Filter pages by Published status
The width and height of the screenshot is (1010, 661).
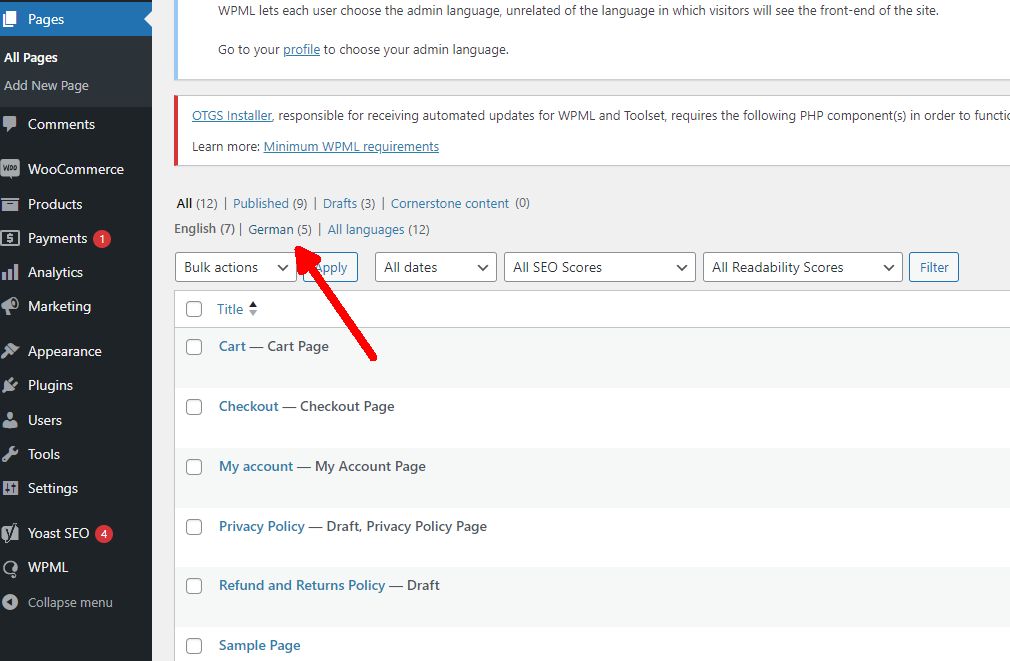pos(261,204)
